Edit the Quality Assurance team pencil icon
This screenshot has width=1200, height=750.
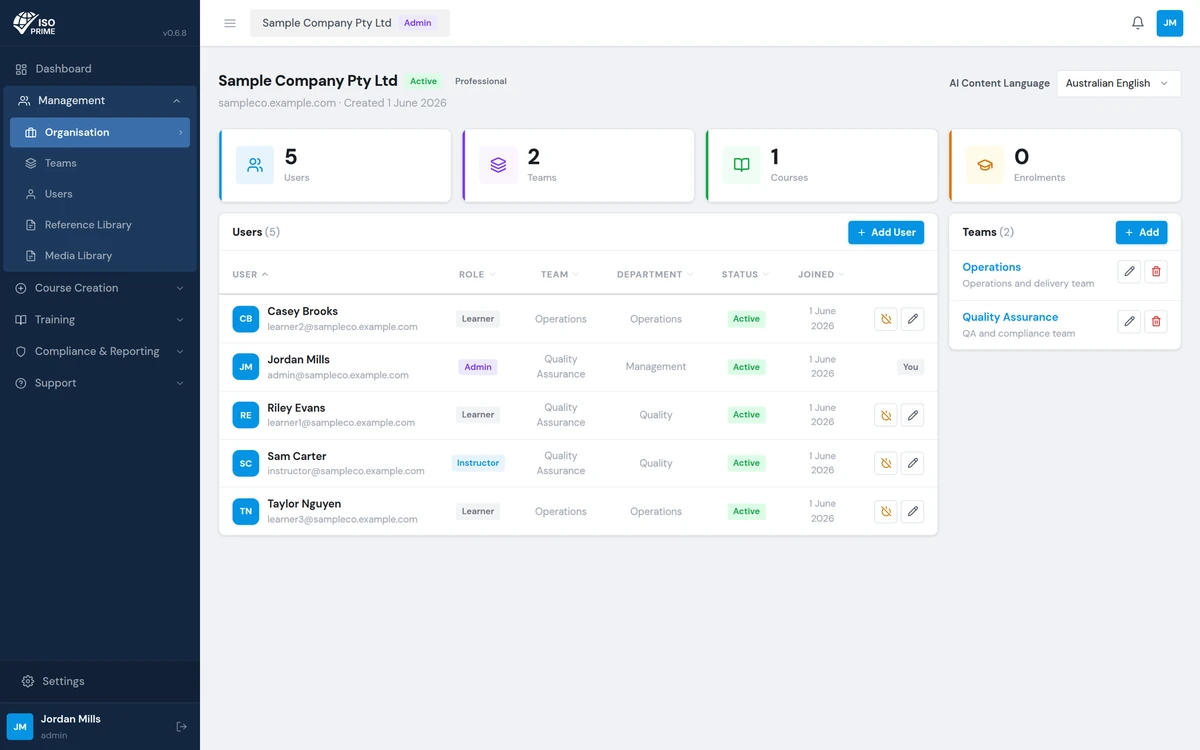[x=1129, y=321]
